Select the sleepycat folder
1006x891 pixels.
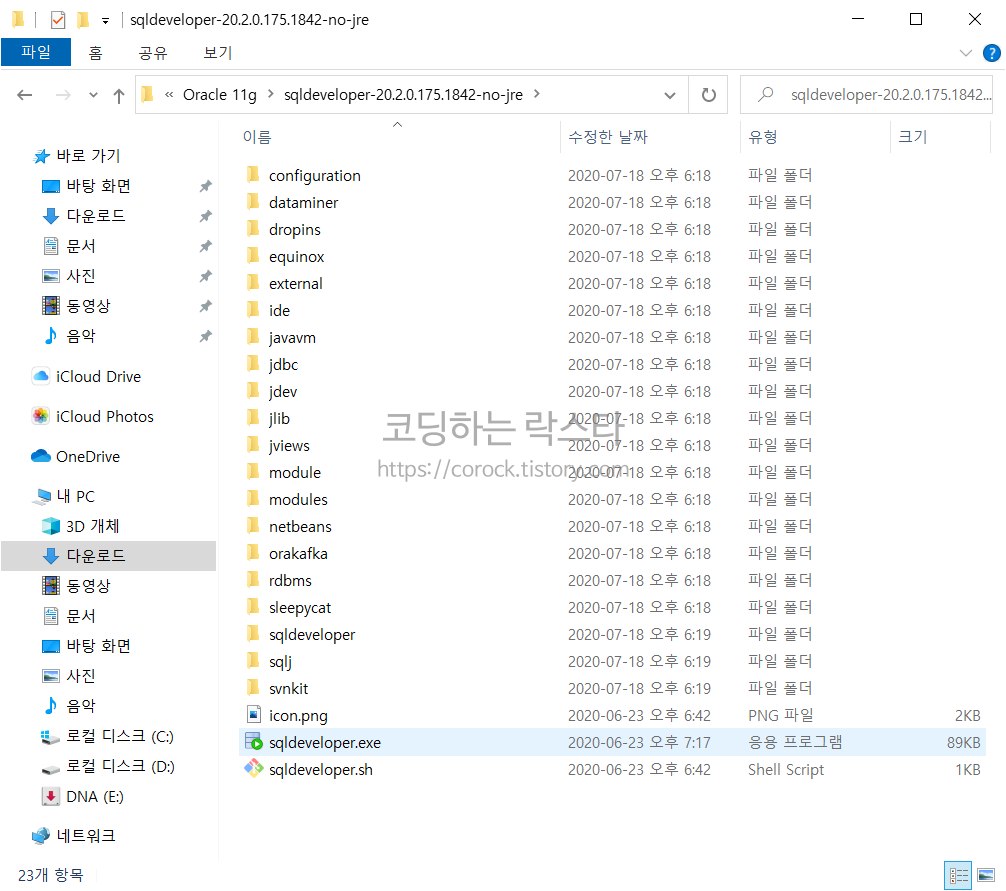pos(300,607)
